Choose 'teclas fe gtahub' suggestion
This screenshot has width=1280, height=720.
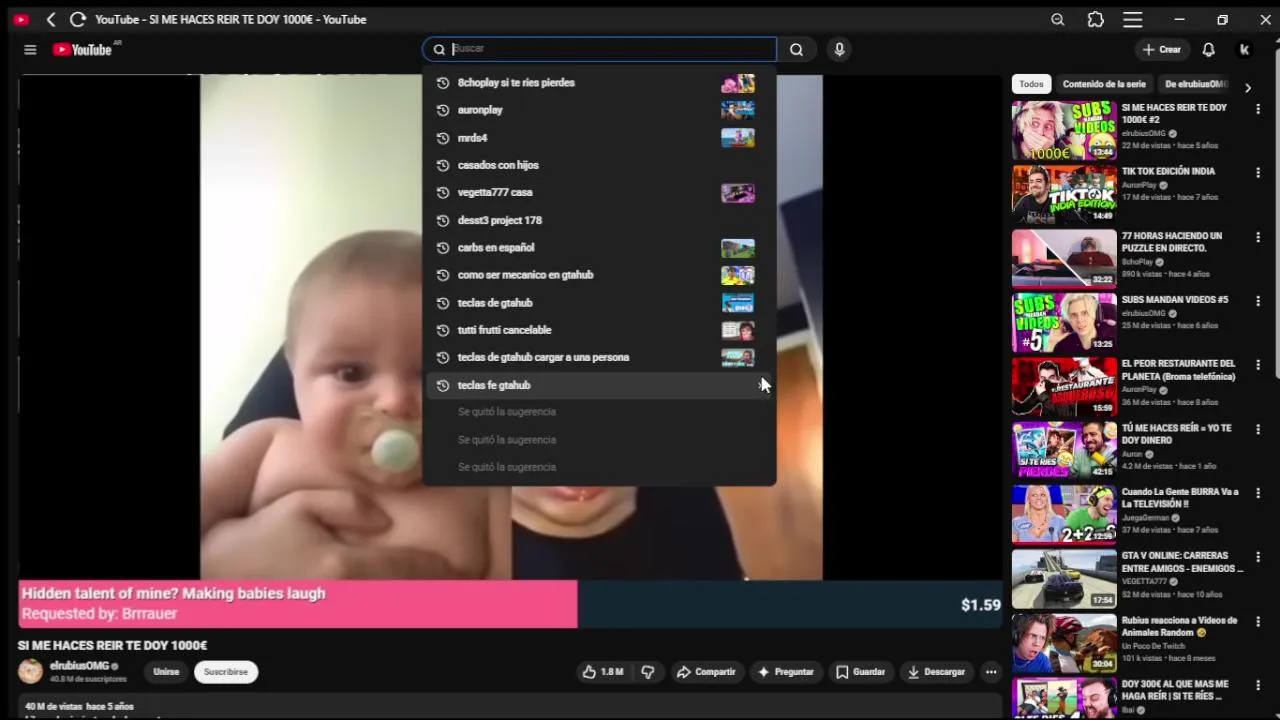(x=599, y=385)
